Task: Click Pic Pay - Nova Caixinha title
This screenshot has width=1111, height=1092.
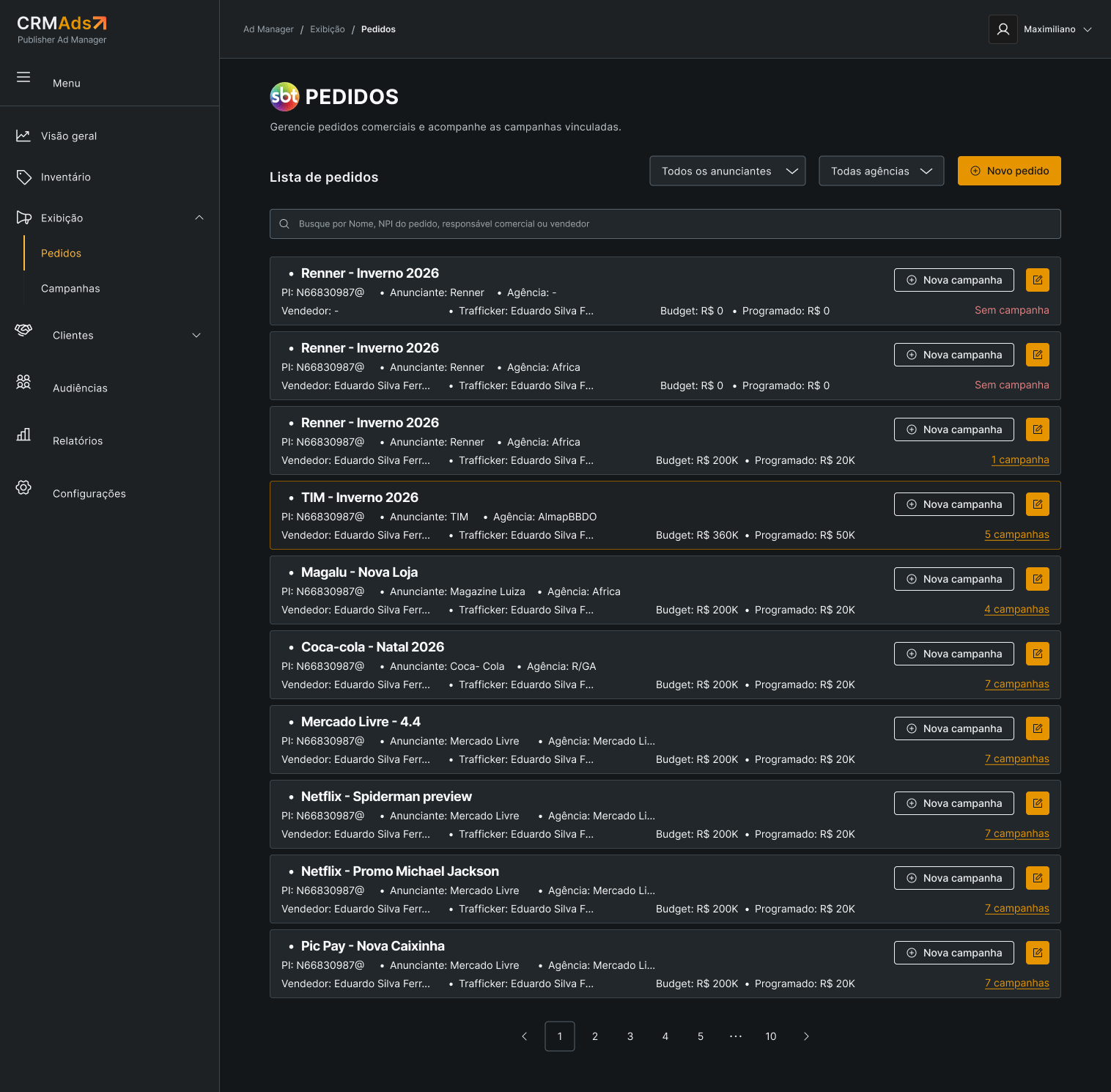Action: (x=373, y=946)
